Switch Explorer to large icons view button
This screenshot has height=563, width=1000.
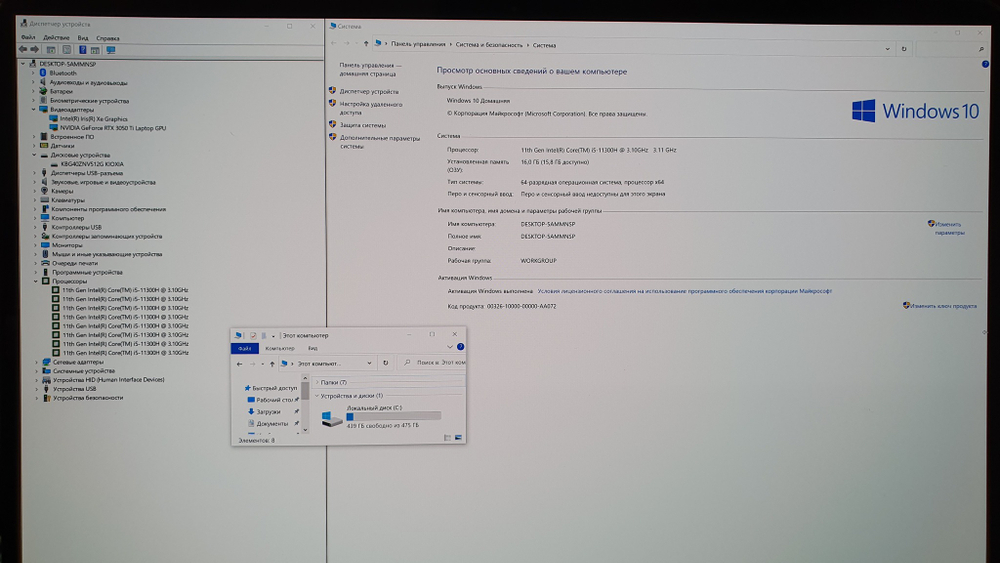[458, 437]
